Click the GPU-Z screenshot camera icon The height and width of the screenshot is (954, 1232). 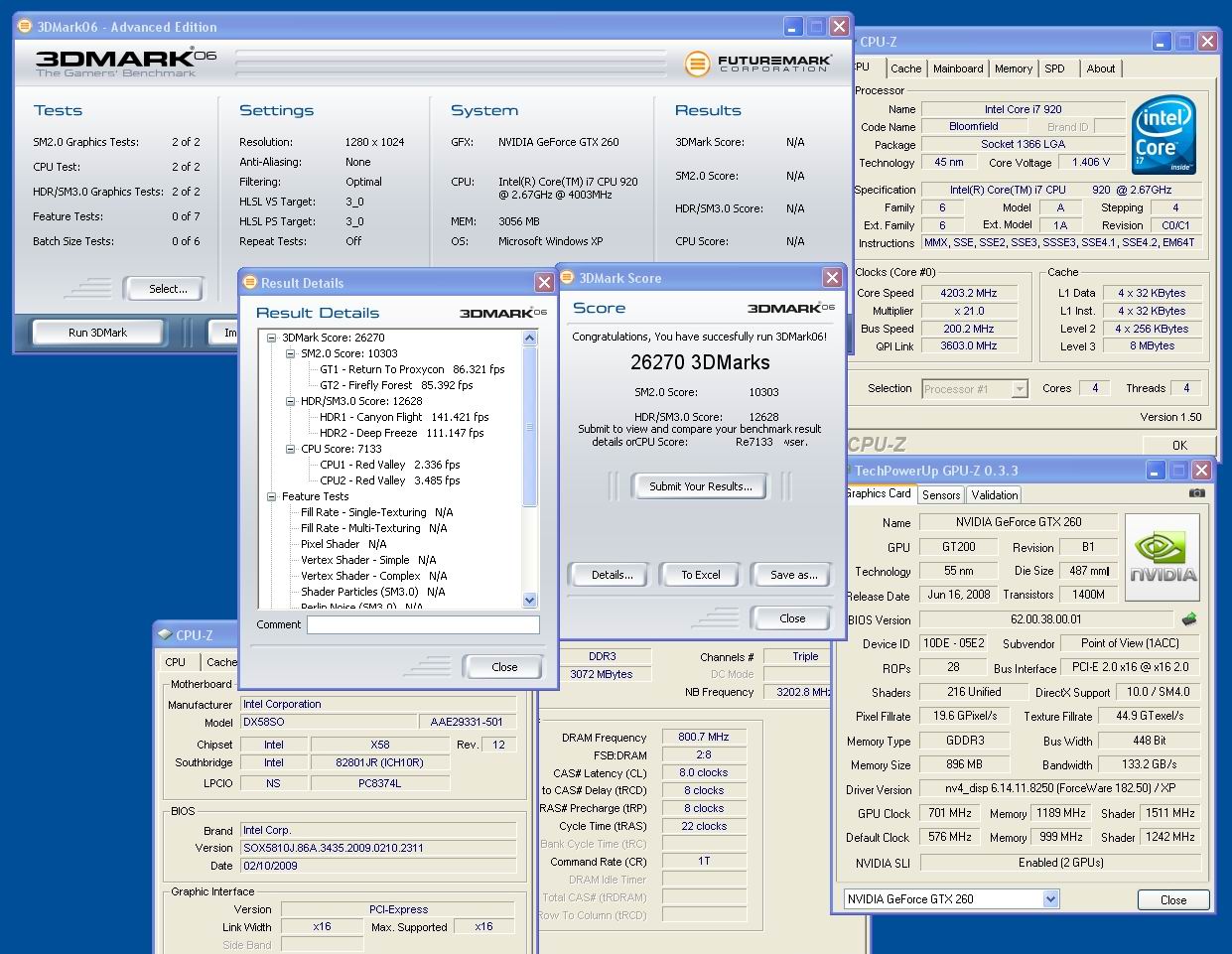pyautogui.click(x=1197, y=492)
